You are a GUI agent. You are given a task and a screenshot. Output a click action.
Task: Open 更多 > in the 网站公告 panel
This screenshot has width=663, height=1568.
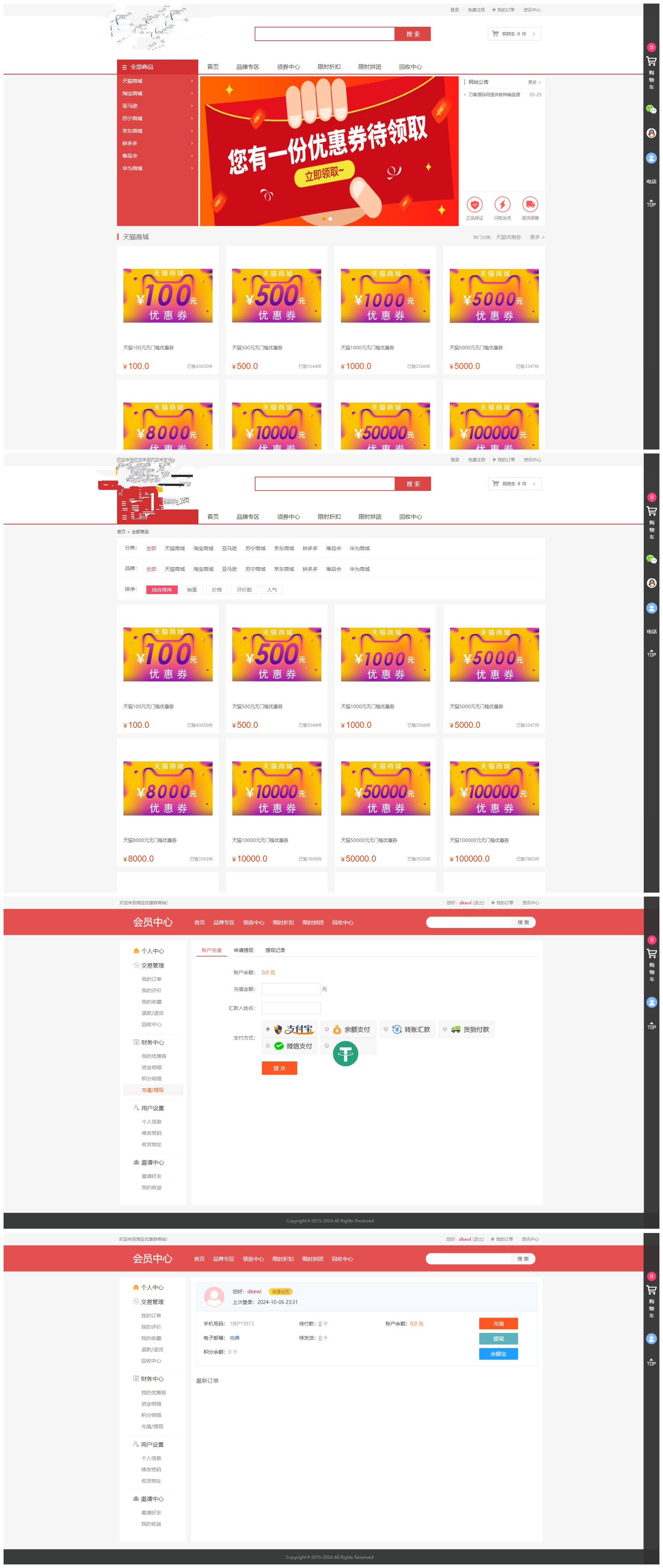(534, 82)
